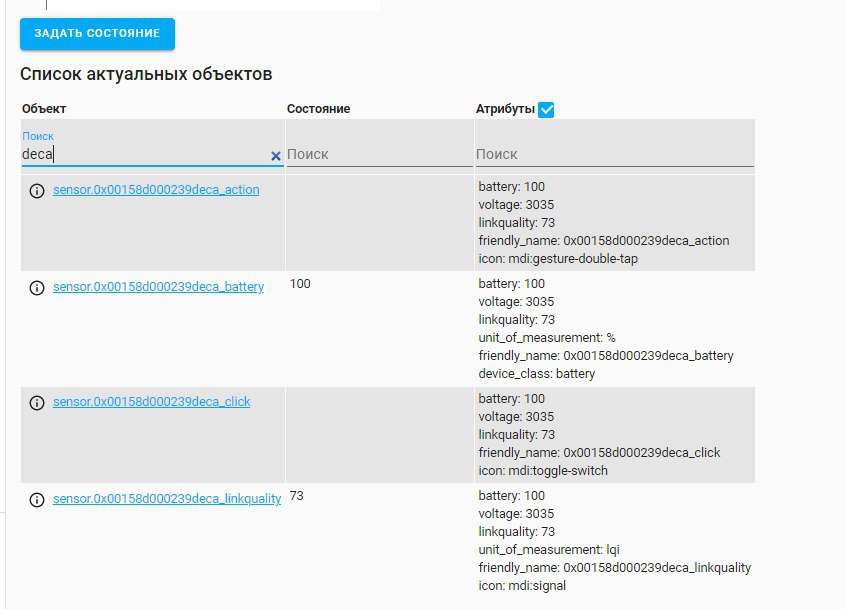Click the battery sensor state value 100

(x=300, y=284)
